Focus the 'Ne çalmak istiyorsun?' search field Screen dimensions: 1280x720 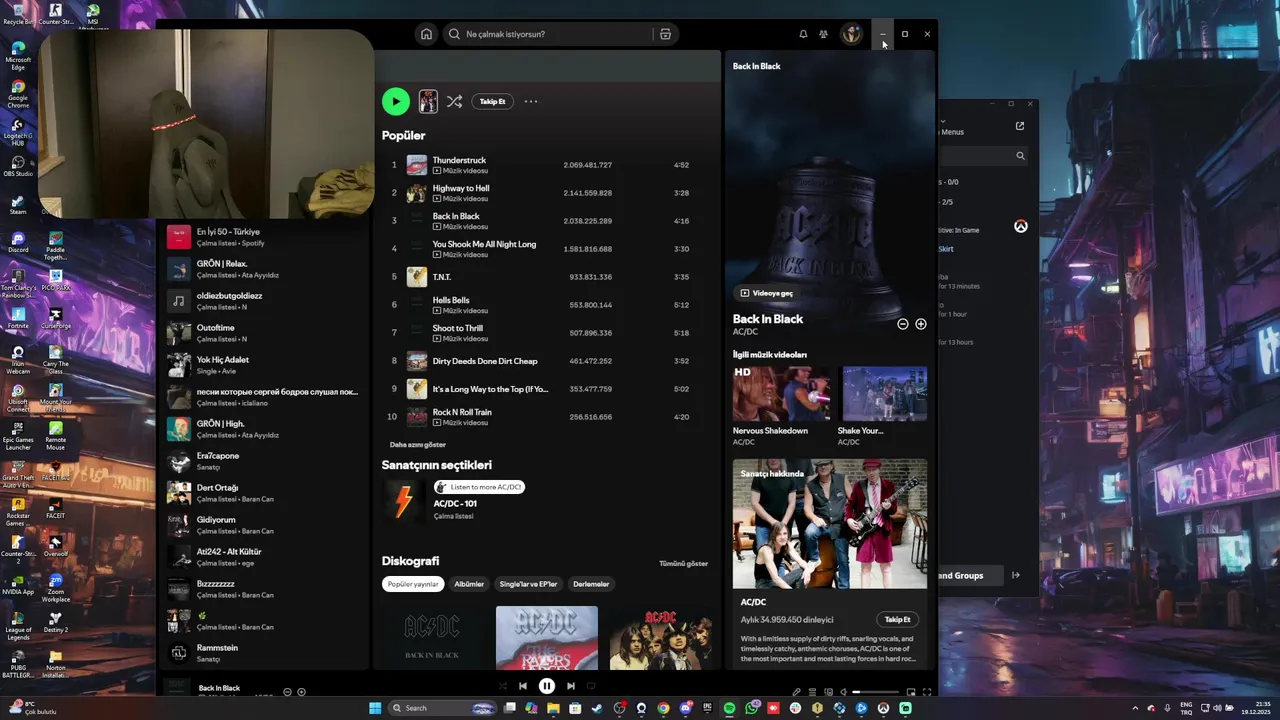click(546, 34)
